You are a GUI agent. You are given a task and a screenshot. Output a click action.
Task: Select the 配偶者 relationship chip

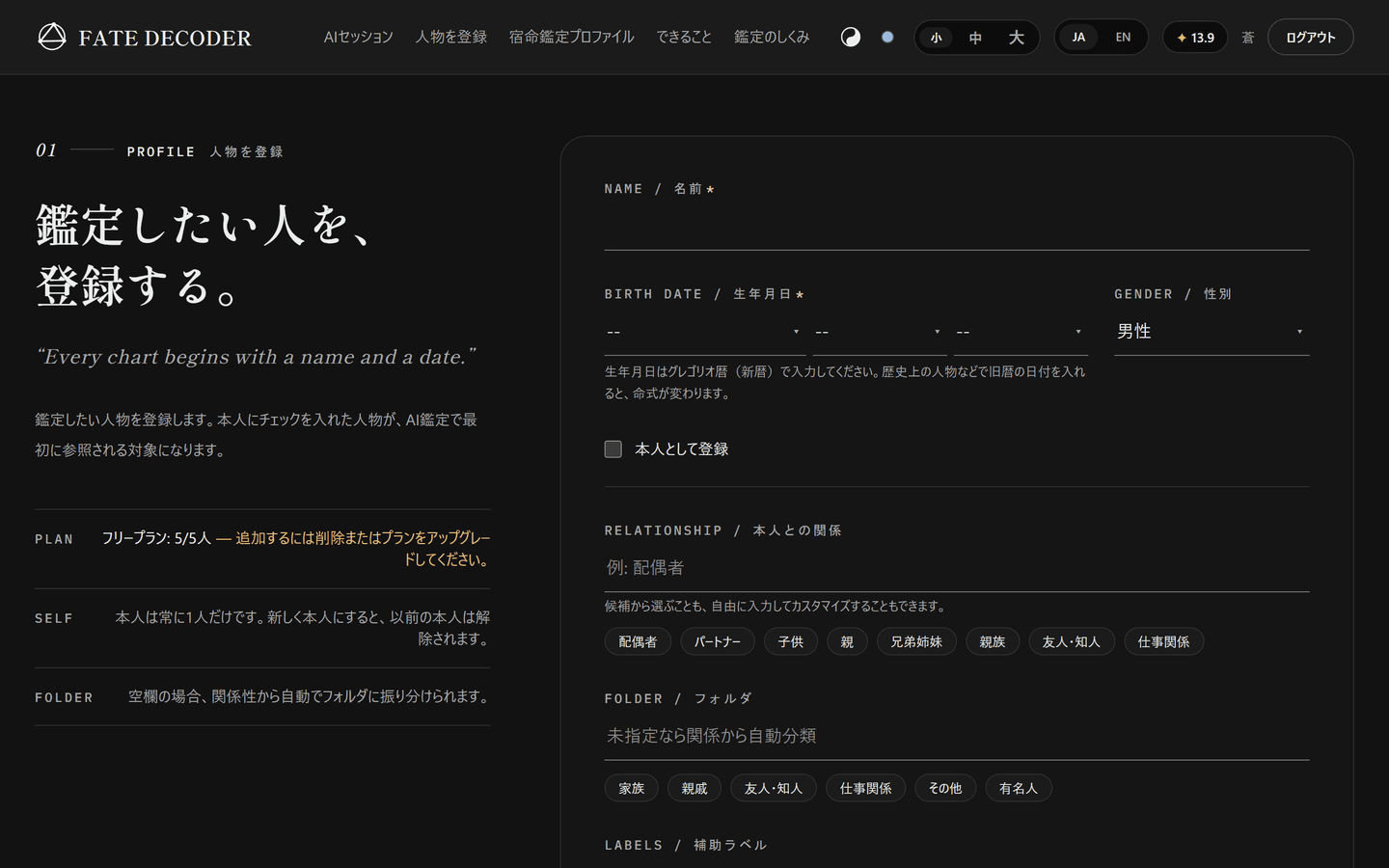click(638, 642)
